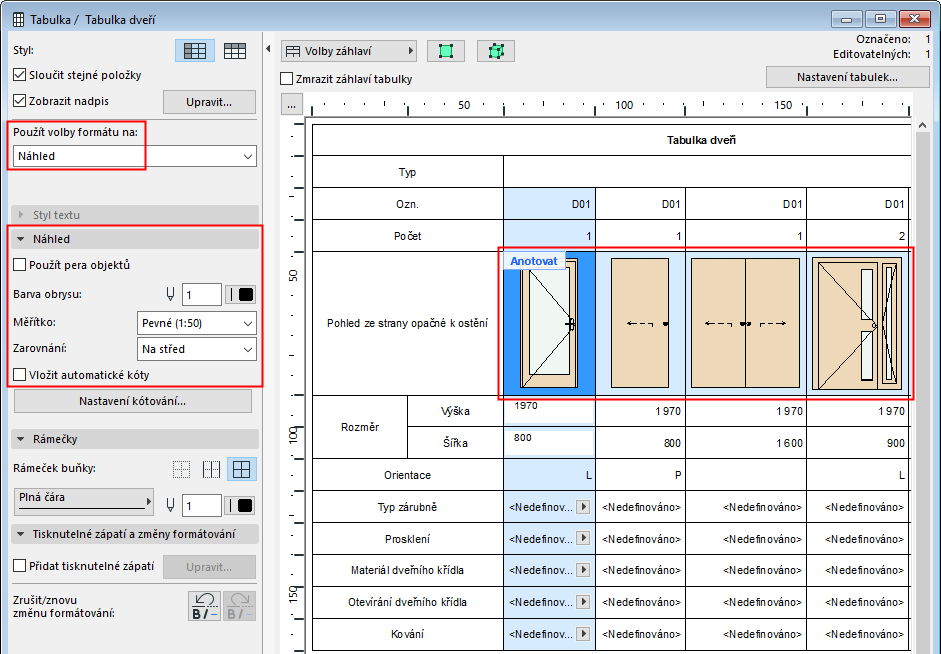Select the first table style icon
This screenshot has width=941, height=654.
[194, 51]
